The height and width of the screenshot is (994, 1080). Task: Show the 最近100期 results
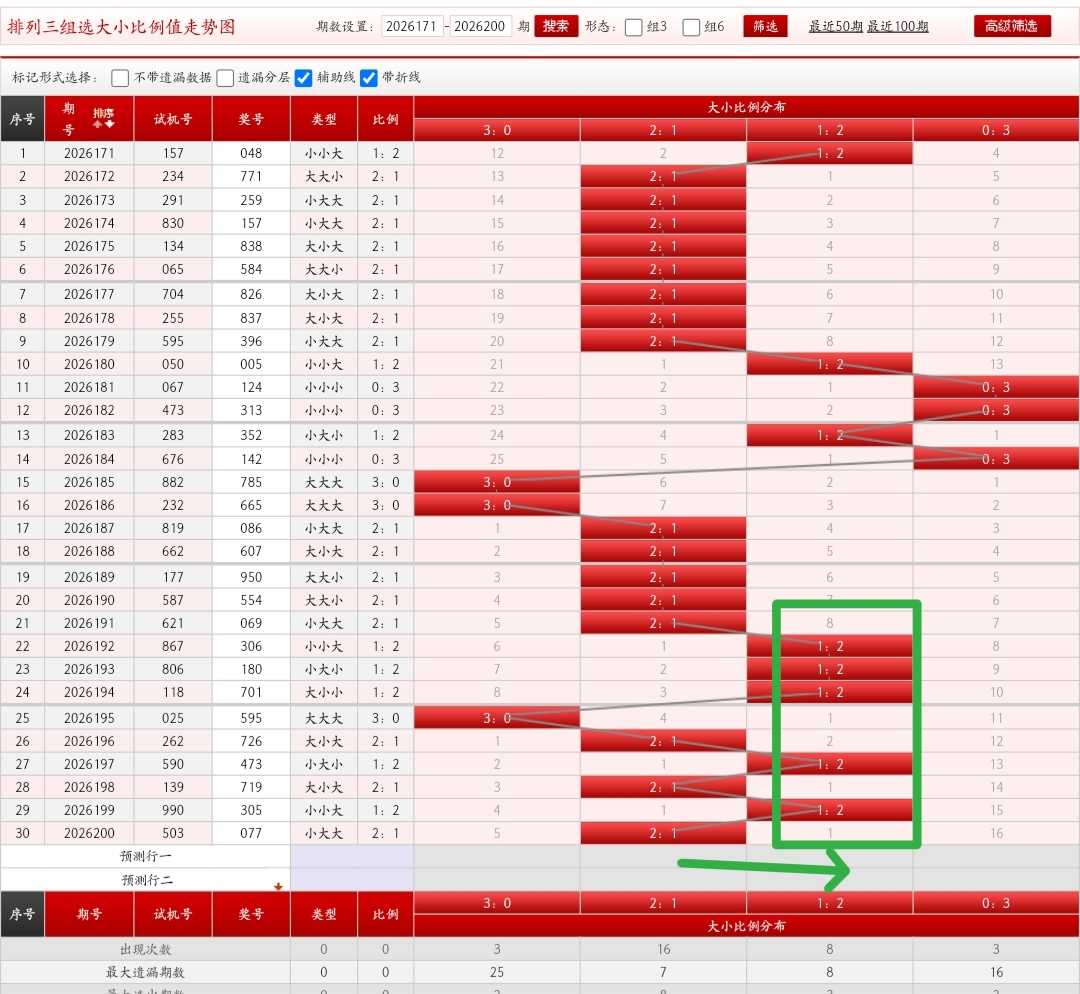click(x=898, y=26)
